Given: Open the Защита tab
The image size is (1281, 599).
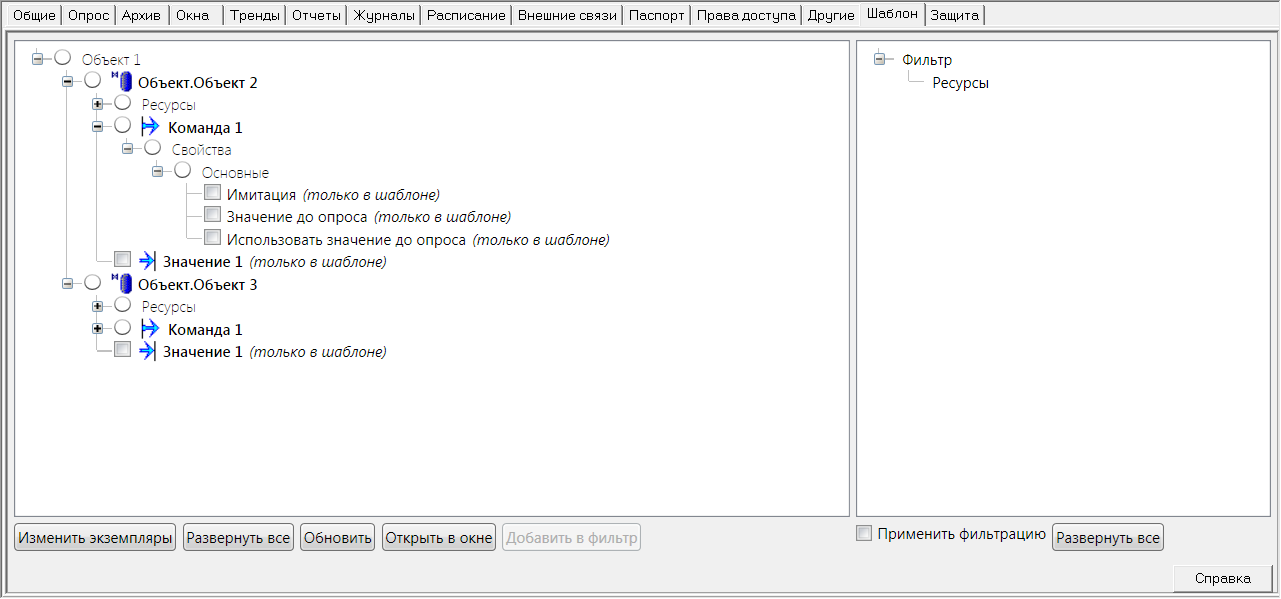Looking at the screenshot, I should (954, 16).
